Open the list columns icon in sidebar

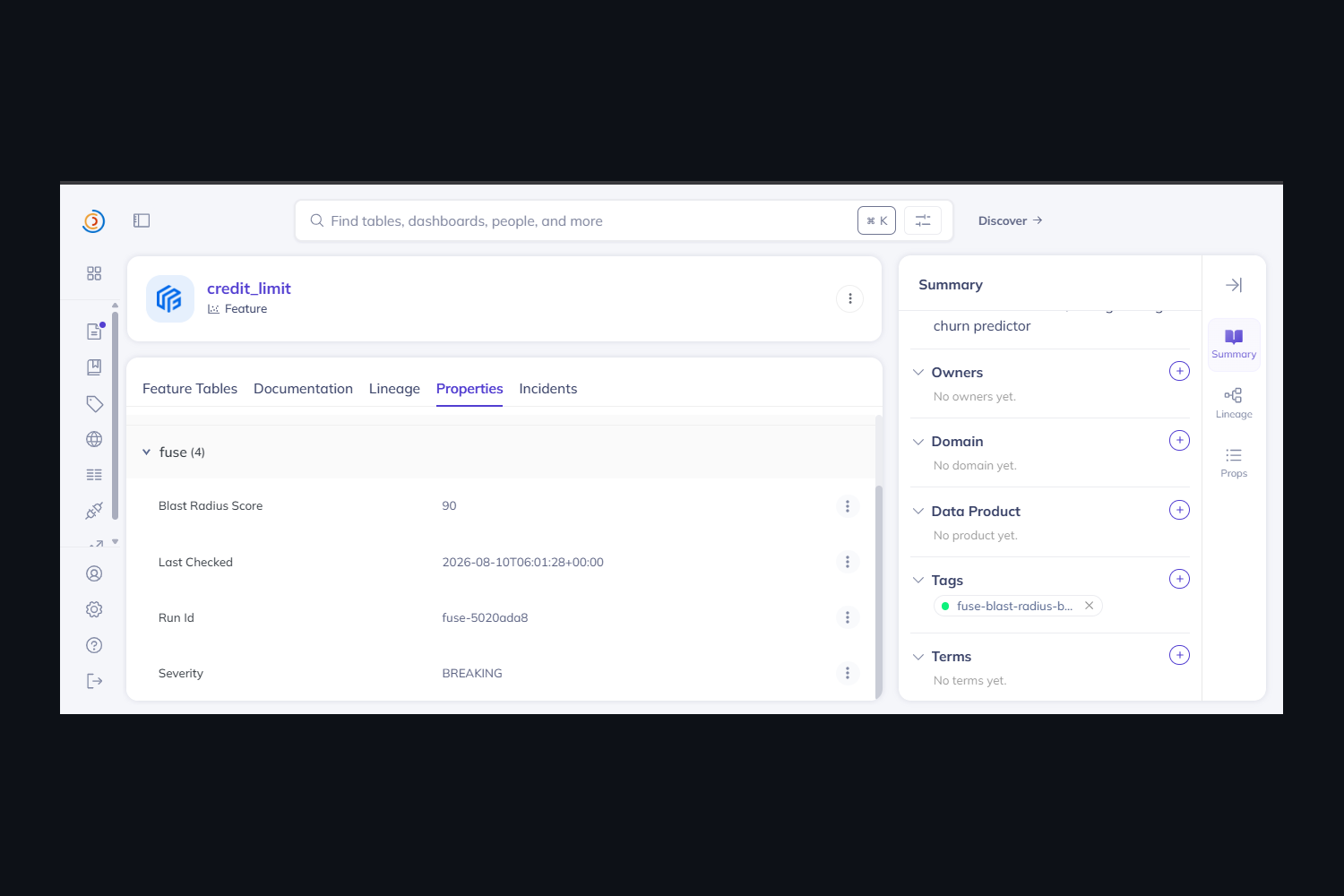94,475
